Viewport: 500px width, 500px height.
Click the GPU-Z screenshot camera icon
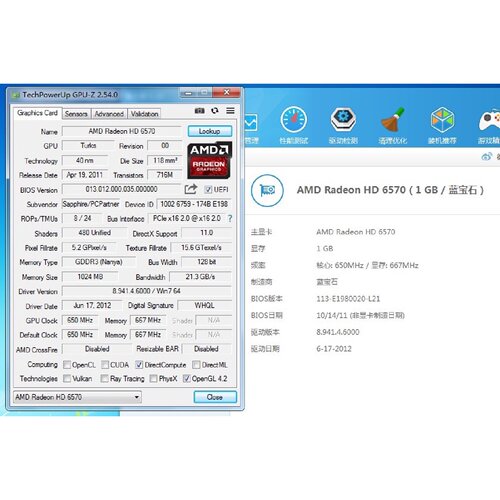point(199,111)
